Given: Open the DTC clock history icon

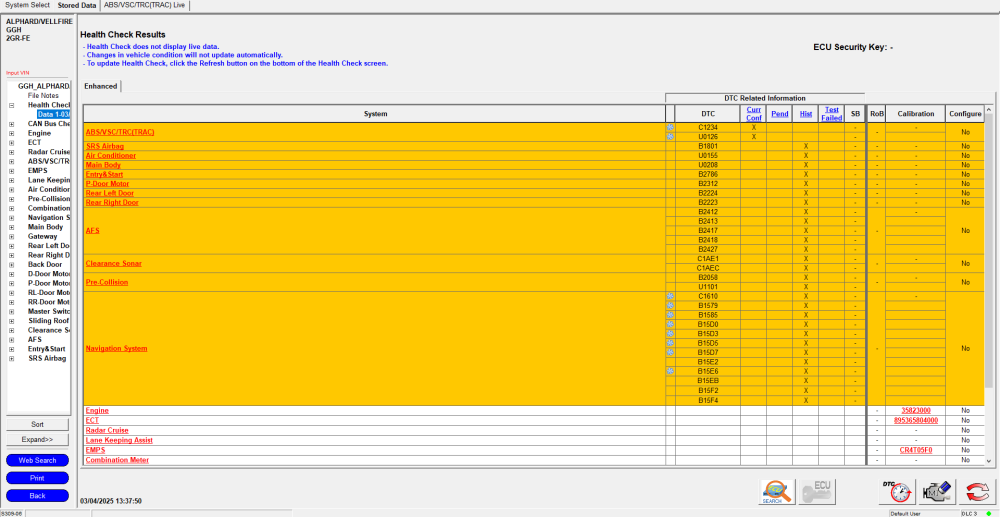Looking at the screenshot, I should pos(895,492).
